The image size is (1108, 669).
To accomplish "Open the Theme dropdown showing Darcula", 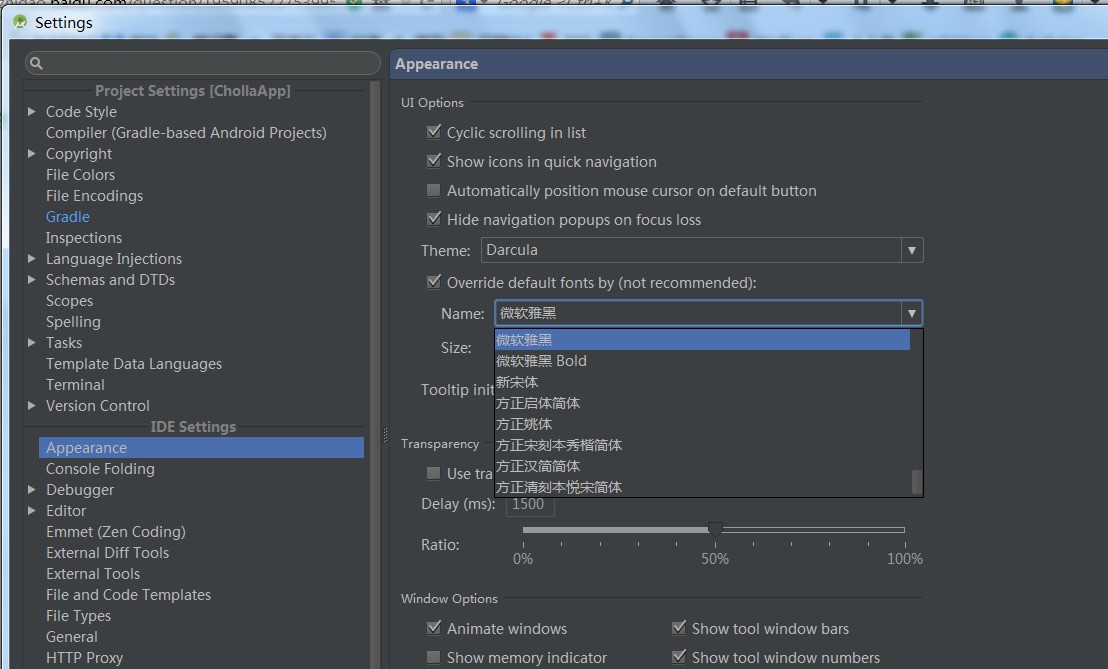I will (911, 250).
